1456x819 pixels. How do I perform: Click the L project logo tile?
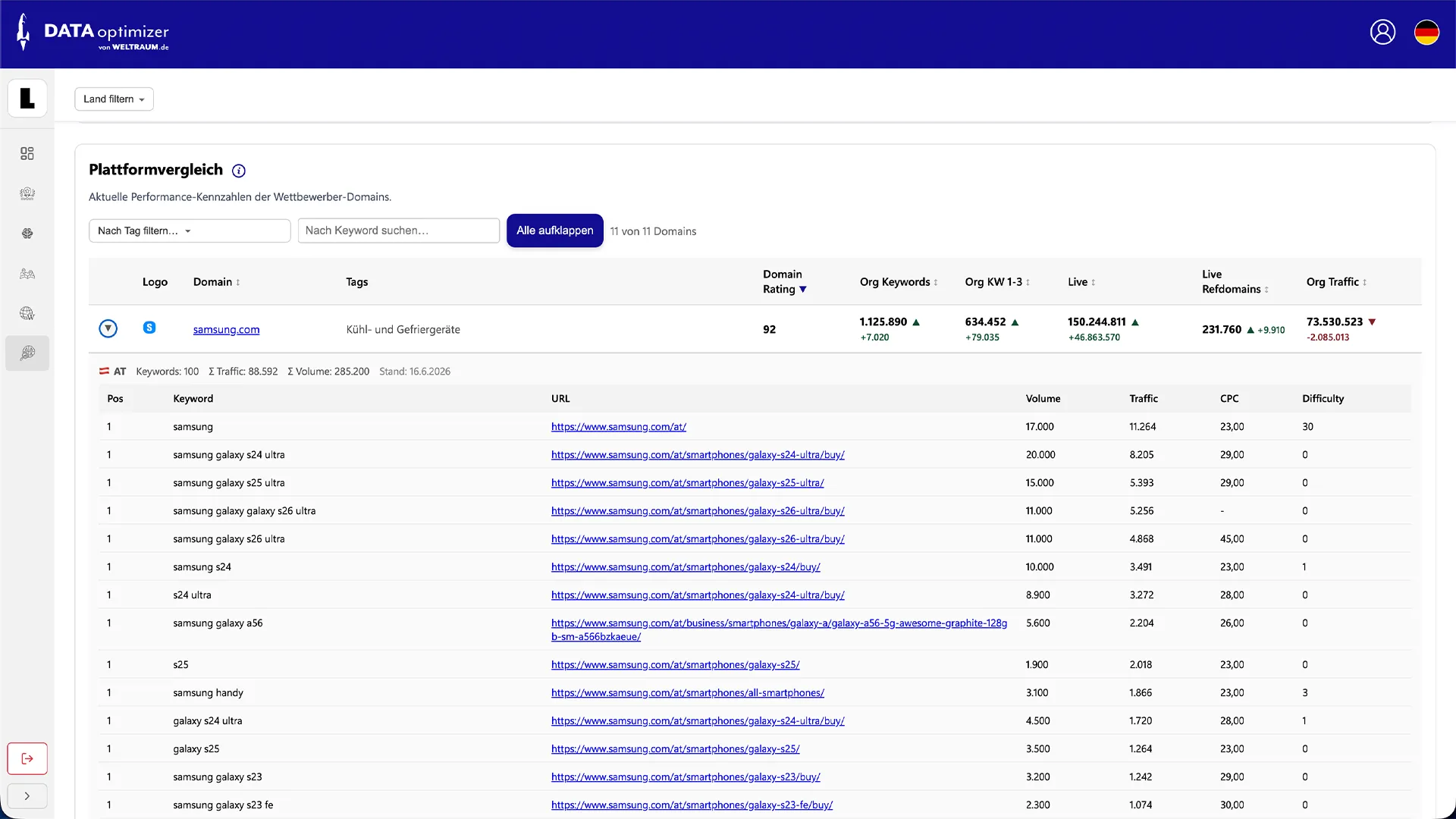(27, 99)
